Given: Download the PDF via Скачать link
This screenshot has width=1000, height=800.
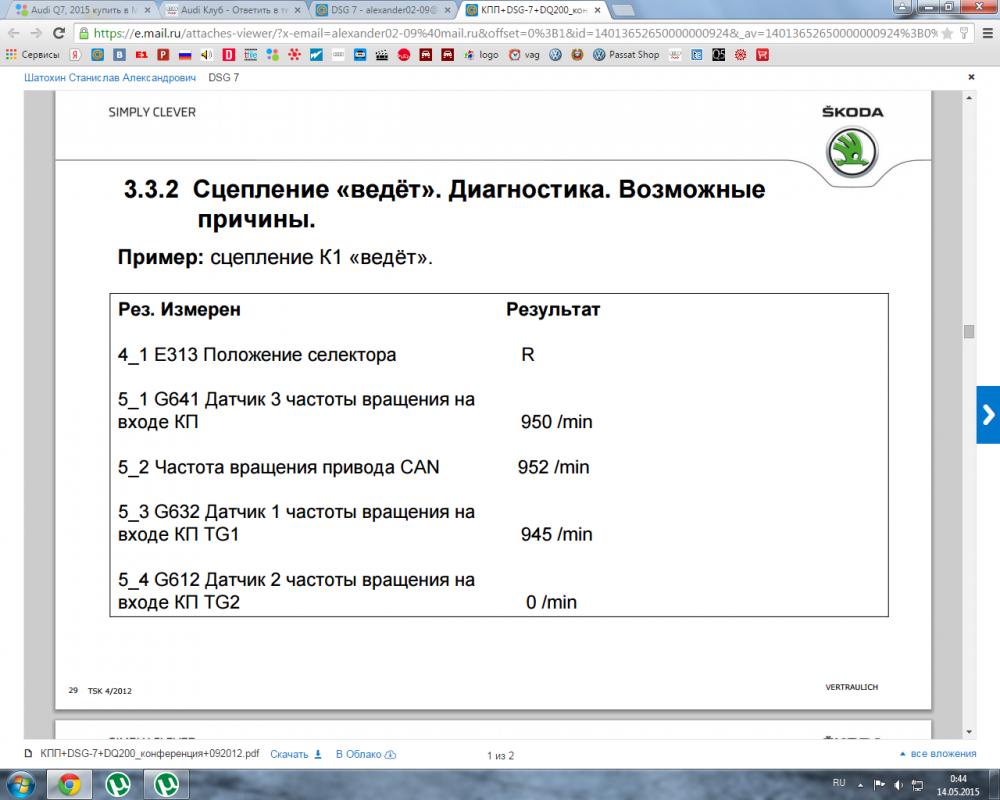Looking at the screenshot, I should pyautogui.click(x=296, y=754).
